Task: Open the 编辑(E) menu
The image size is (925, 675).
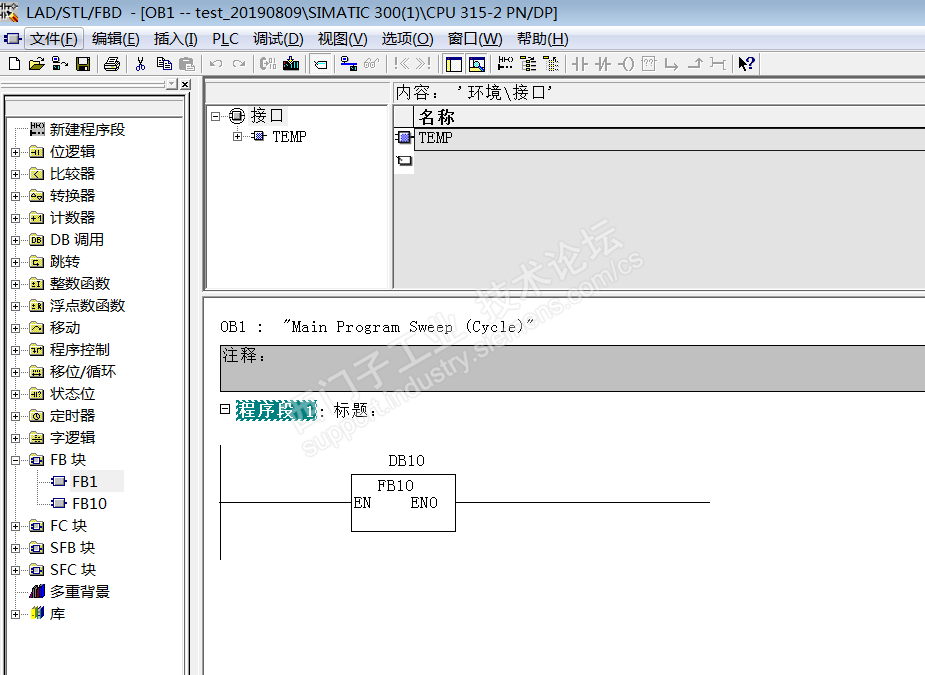Action: coord(116,39)
